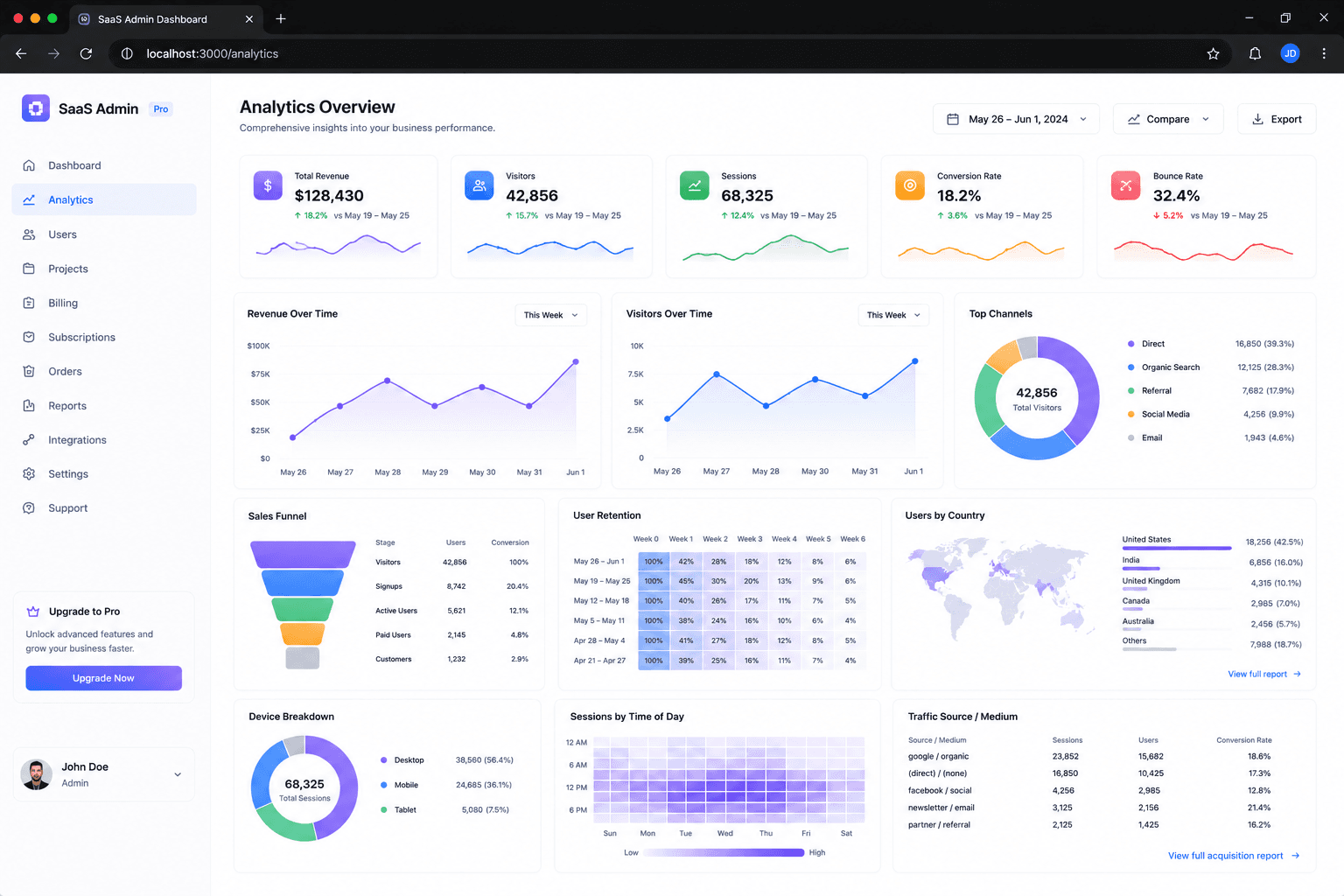Click the Direct channel purple legend dot
The height and width of the screenshot is (896, 1344).
point(1131,344)
